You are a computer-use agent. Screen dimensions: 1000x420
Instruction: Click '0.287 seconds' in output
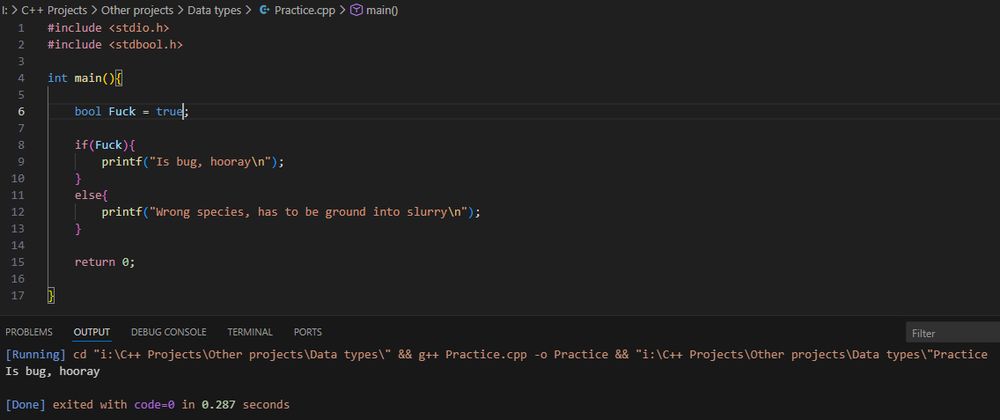[246, 405]
